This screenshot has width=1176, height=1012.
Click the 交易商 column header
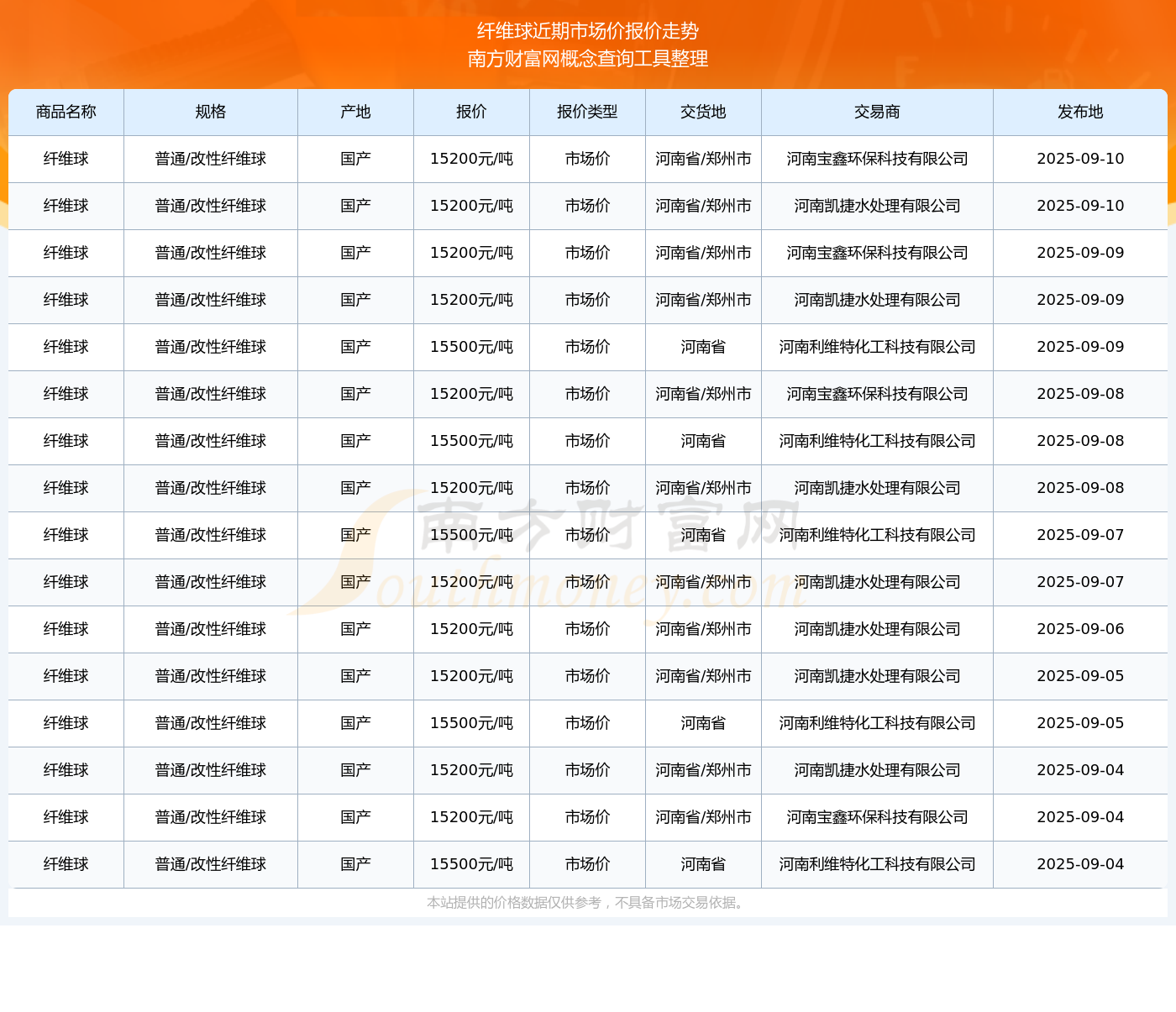pyautogui.click(x=878, y=112)
